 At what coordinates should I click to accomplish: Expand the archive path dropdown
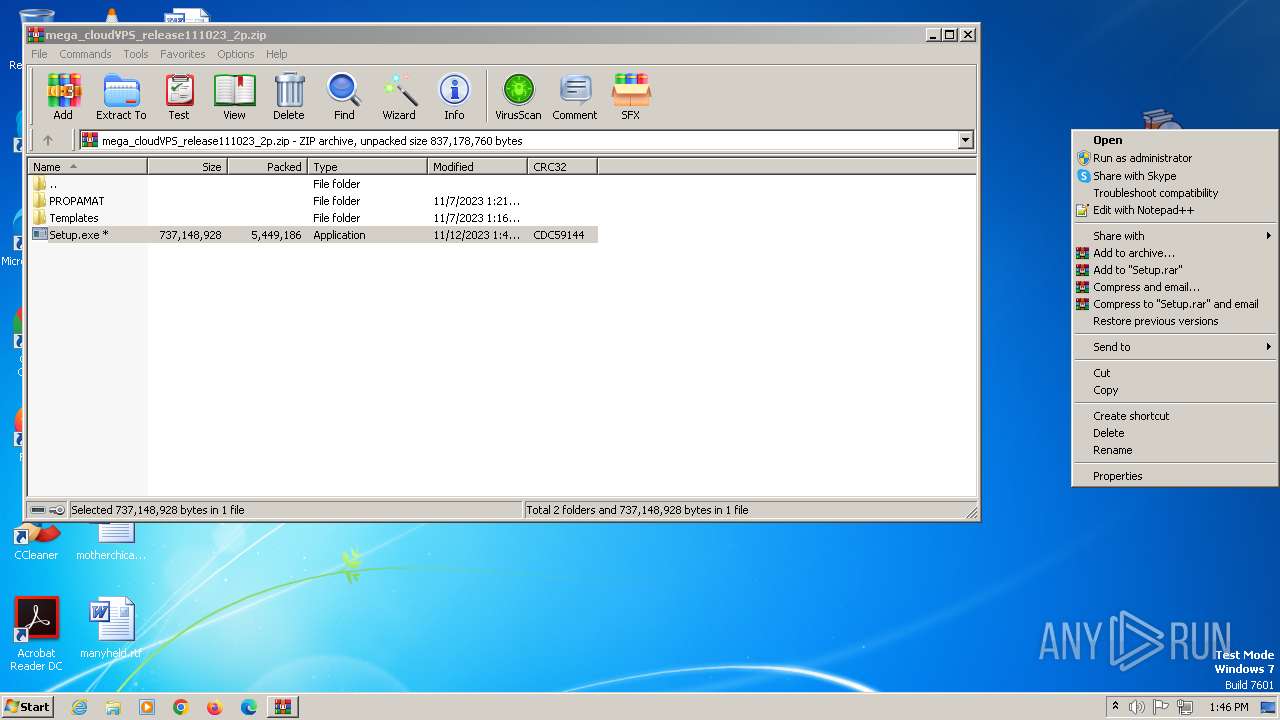[x=966, y=141]
